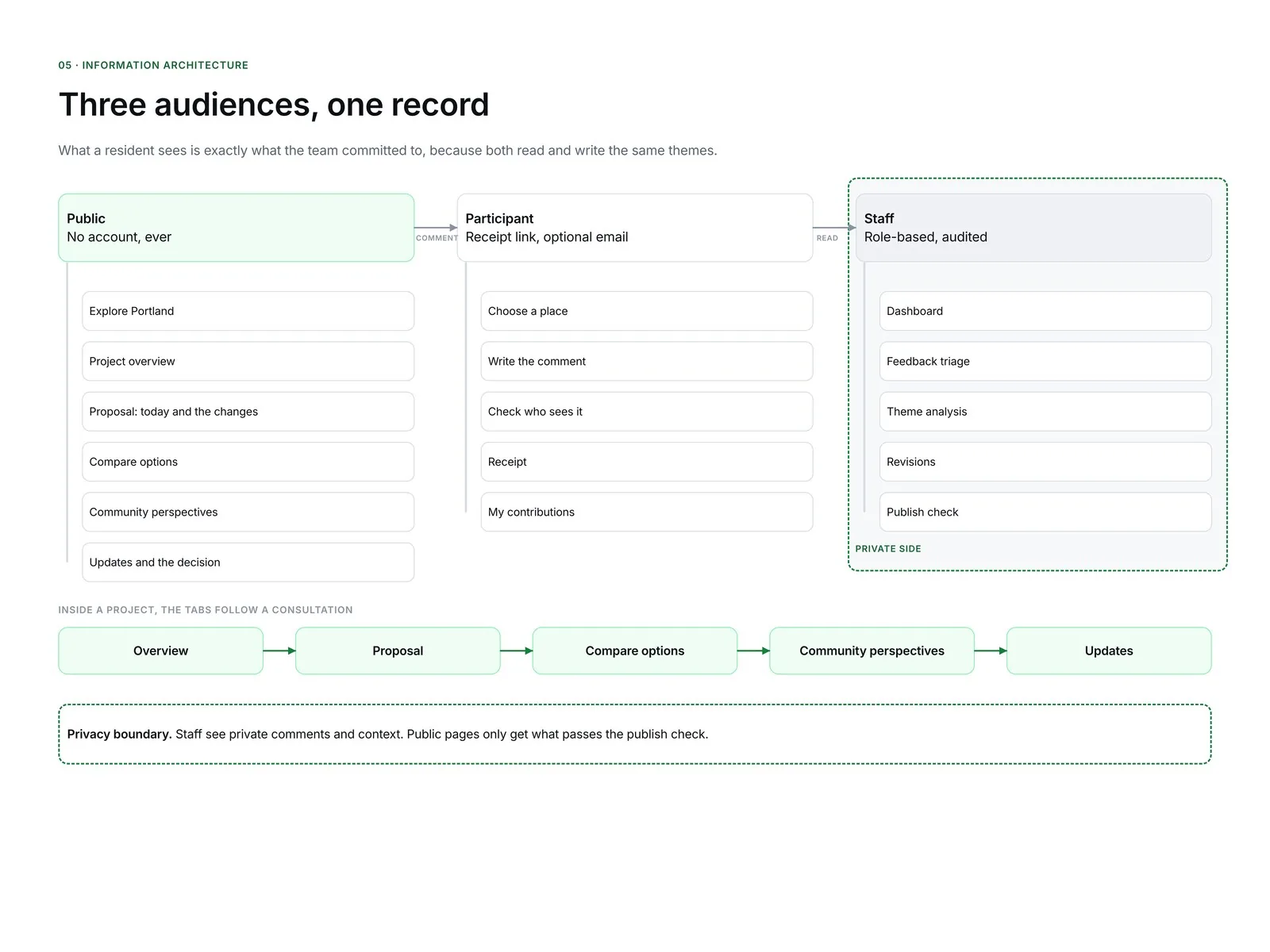1270x952 pixels.
Task: Switch to the Overview tab box
Action: 161,651
